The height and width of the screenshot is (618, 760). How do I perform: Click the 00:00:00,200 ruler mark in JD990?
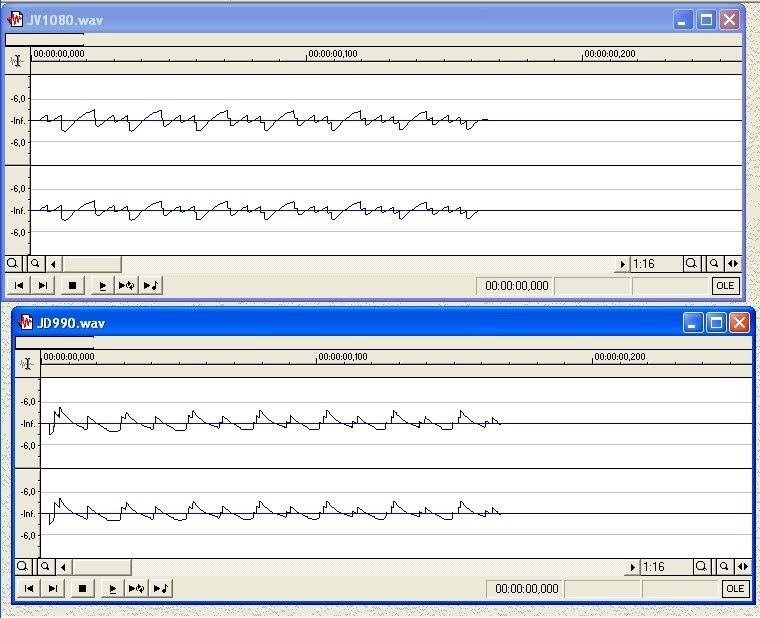coord(619,357)
